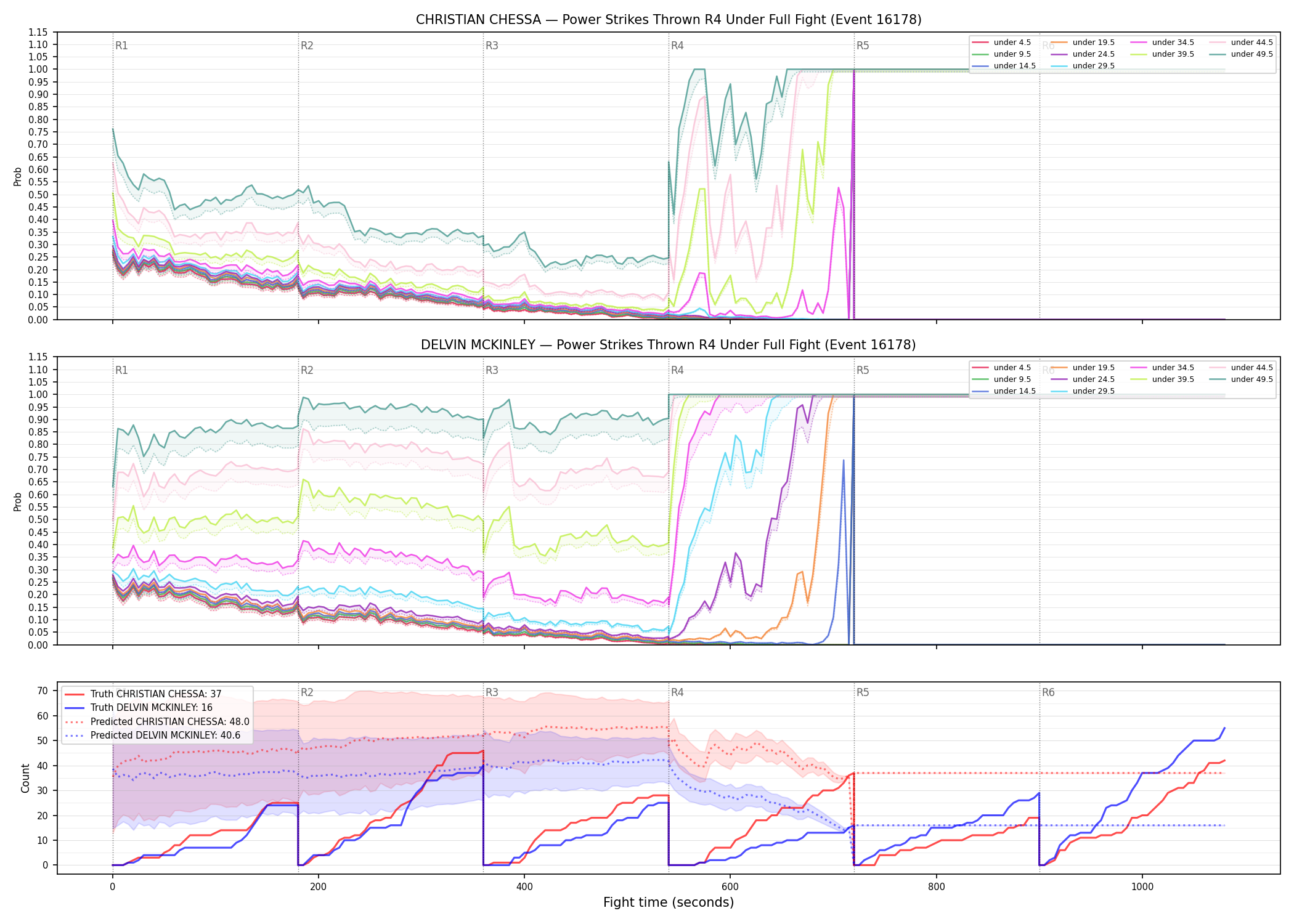Click the R5 round marker in the top chart
Screen dimensions: 1294x924
863,46
